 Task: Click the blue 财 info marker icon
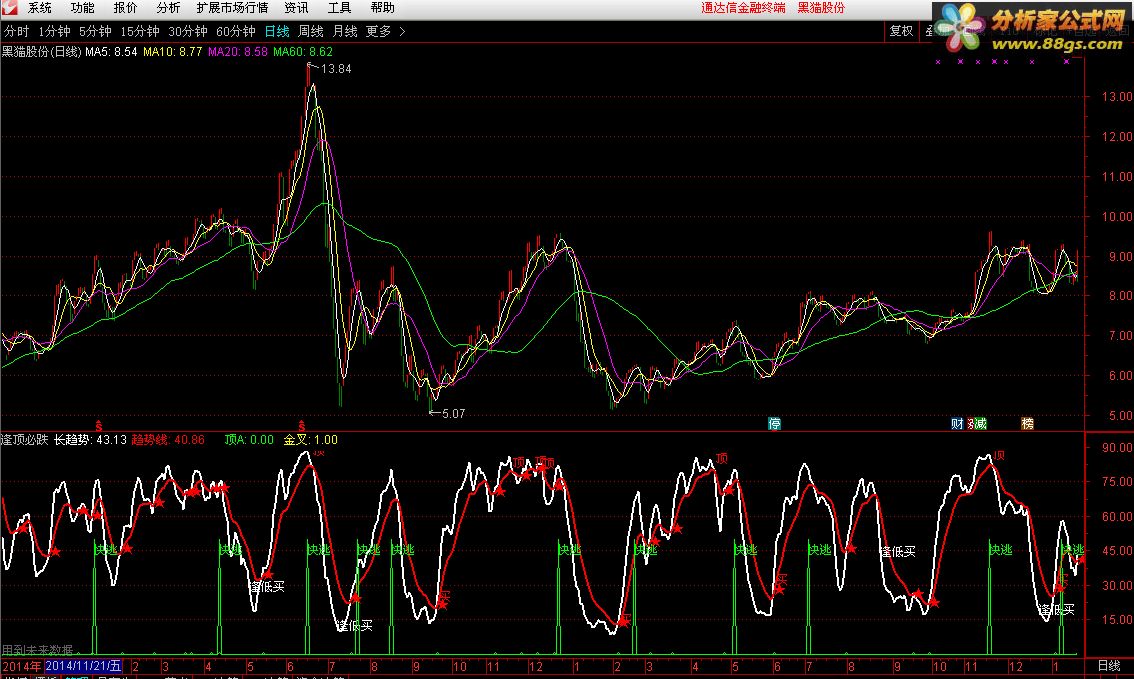tap(957, 424)
